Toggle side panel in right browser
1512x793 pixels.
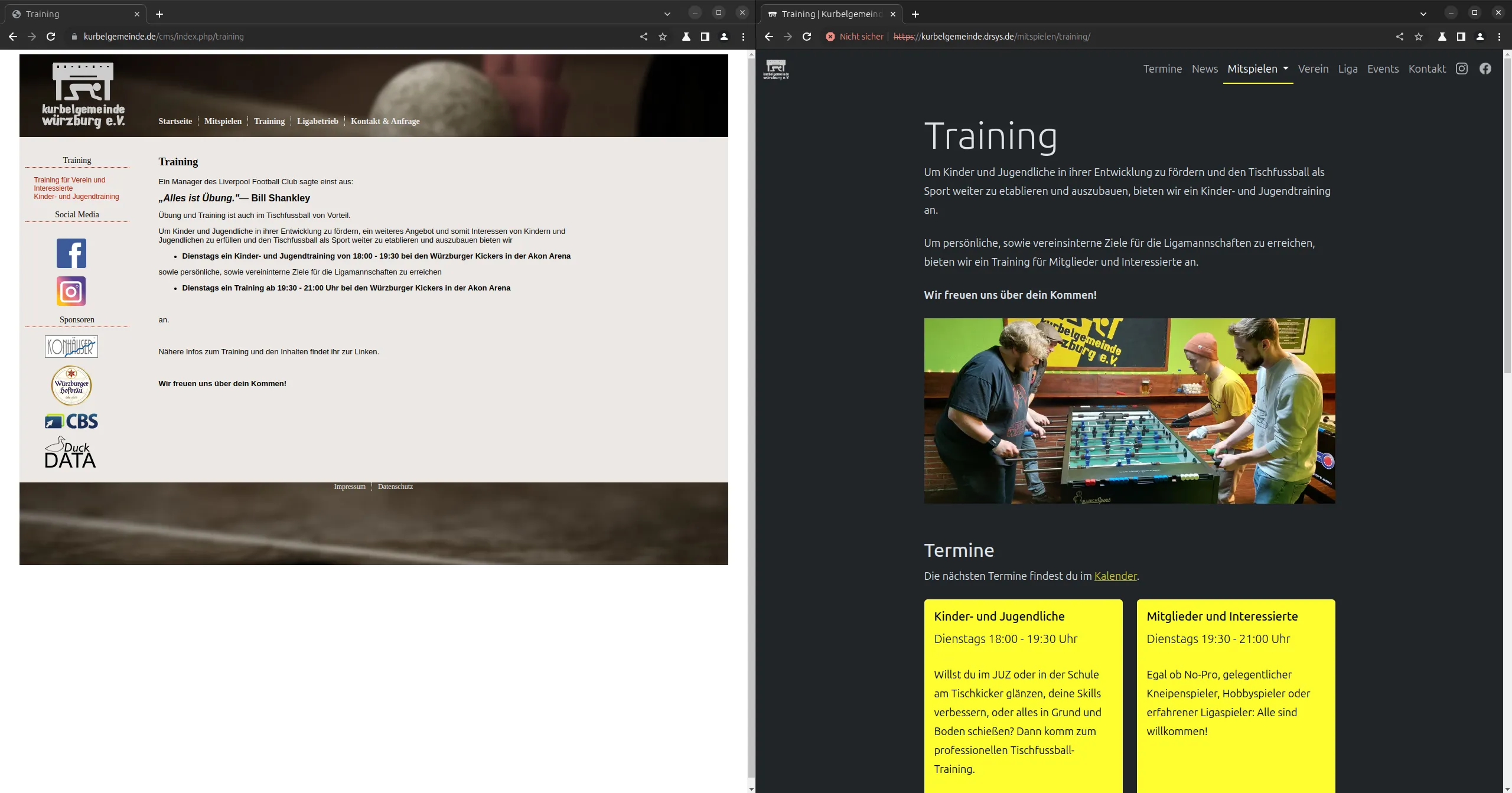click(1461, 37)
